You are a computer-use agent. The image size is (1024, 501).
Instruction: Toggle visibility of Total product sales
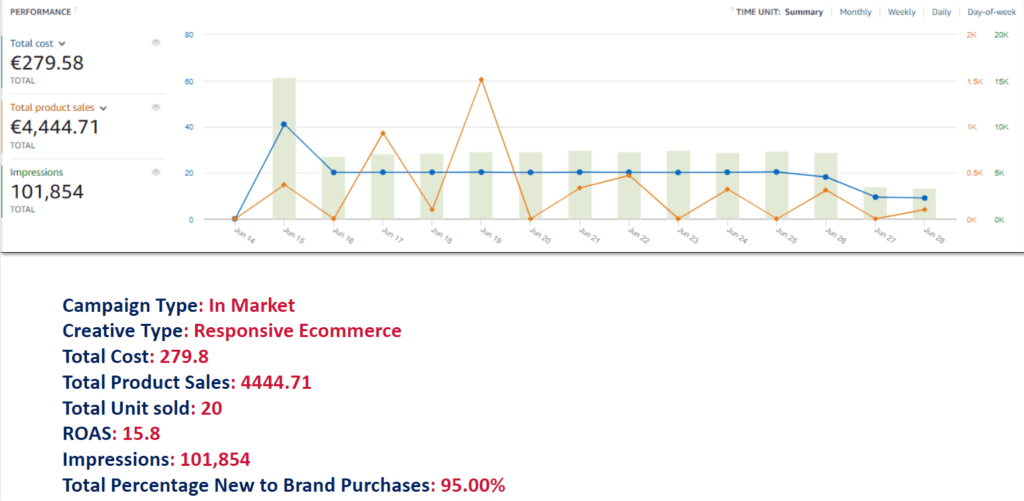tap(156, 107)
